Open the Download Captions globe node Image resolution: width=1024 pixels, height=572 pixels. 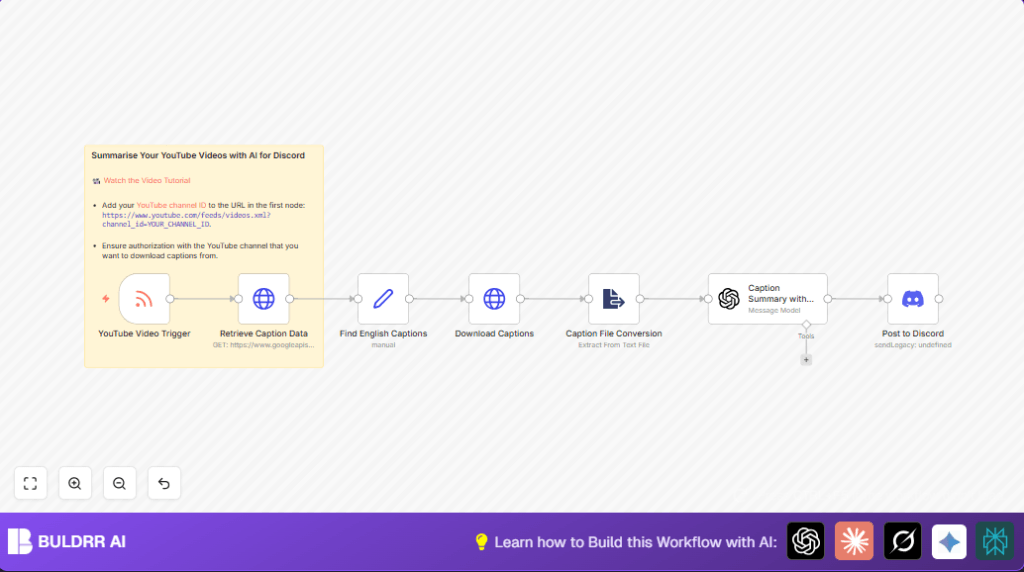(494, 299)
